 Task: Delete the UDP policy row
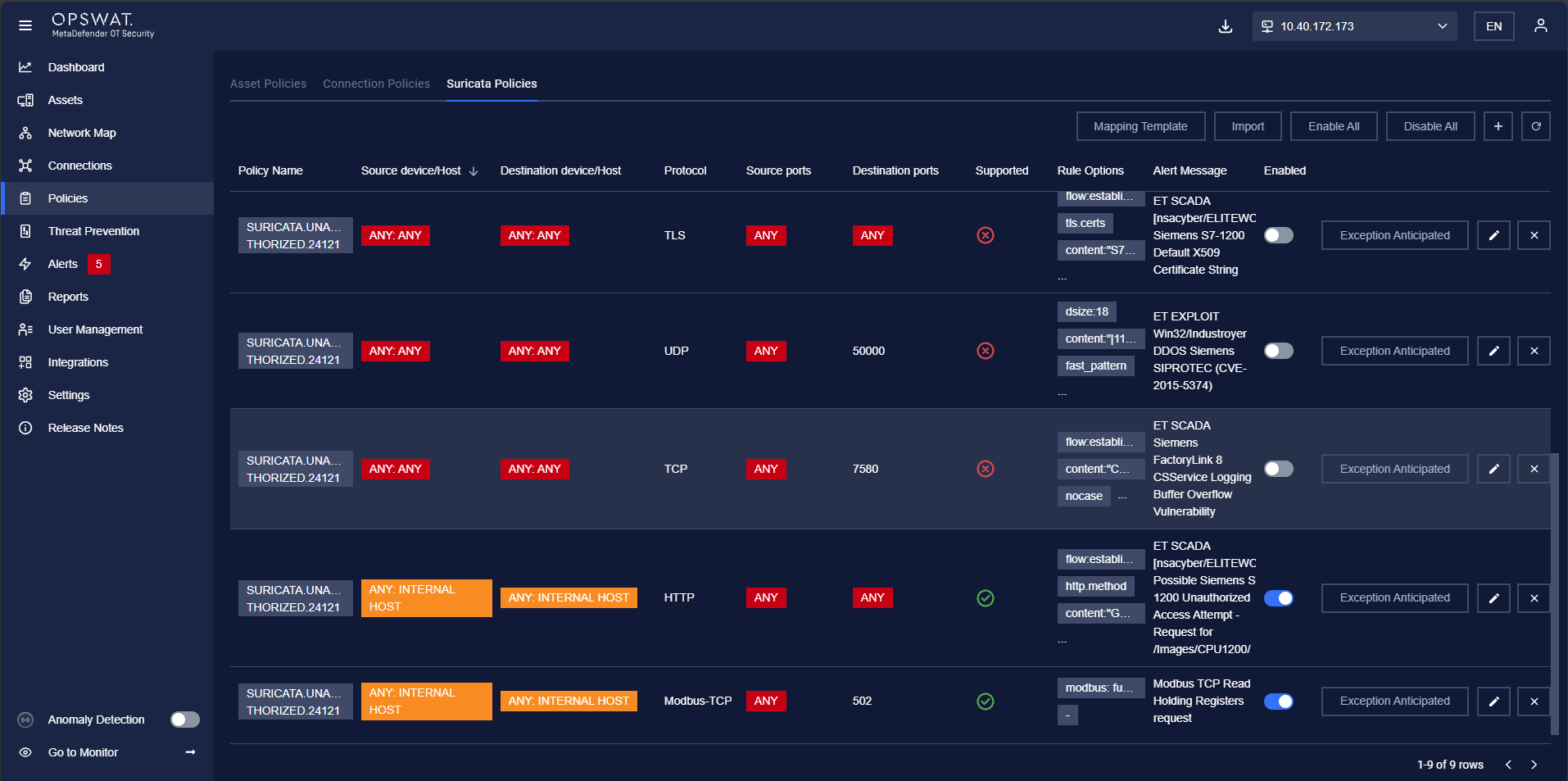pyautogui.click(x=1534, y=351)
